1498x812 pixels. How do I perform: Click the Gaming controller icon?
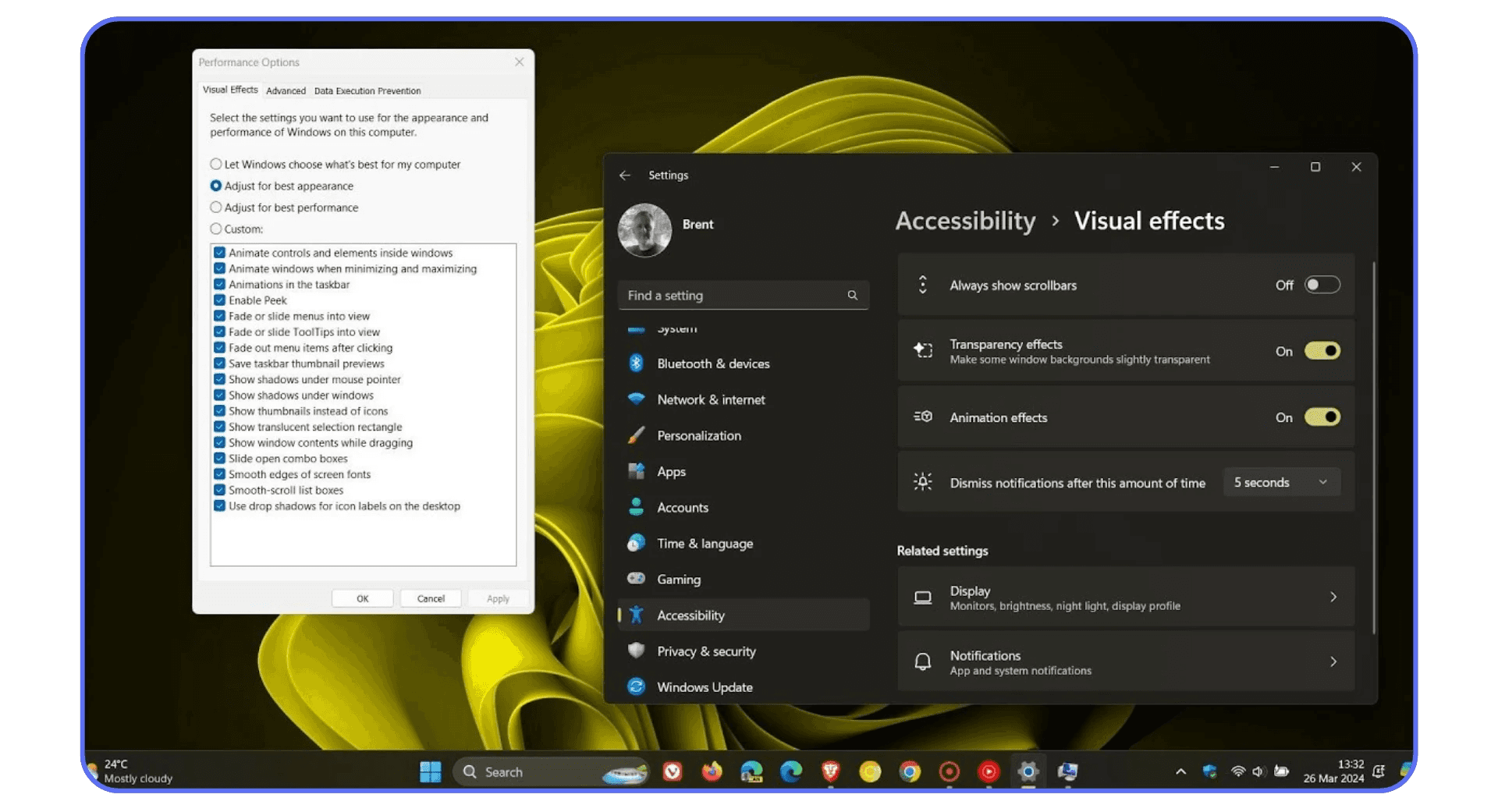[x=637, y=579]
